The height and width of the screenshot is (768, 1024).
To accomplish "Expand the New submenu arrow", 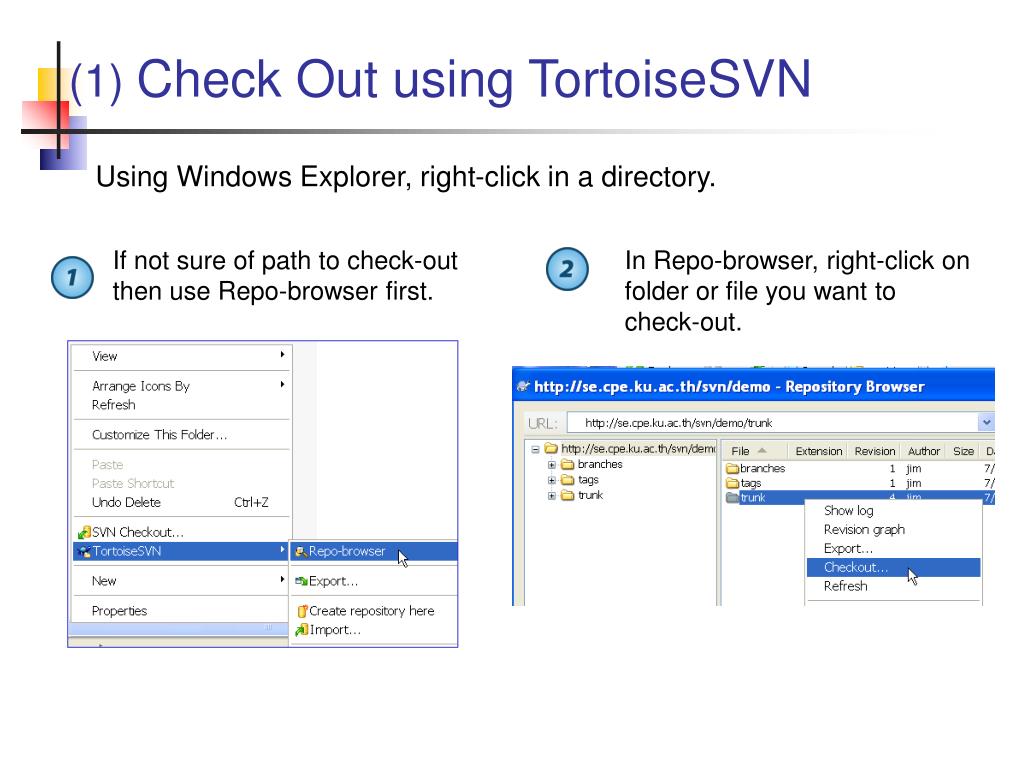I will [x=282, y=579].
